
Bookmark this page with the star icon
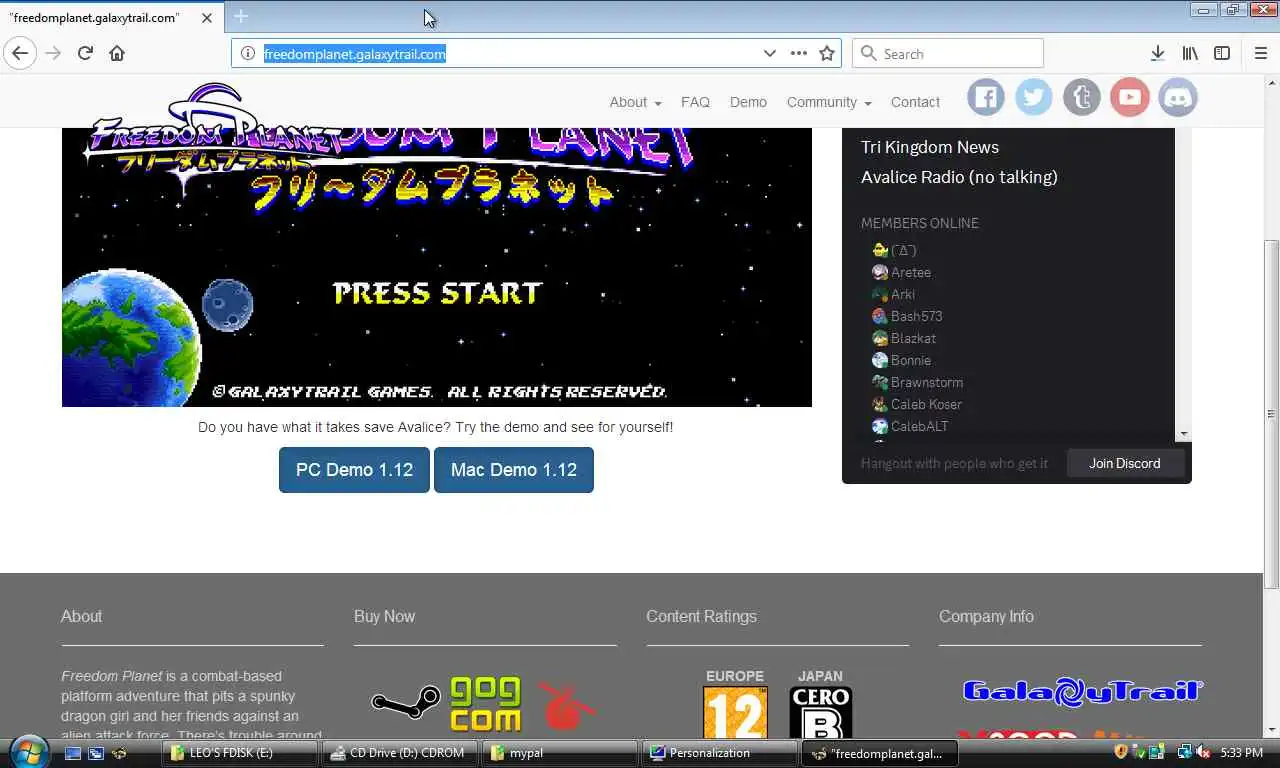coord(827,53)
